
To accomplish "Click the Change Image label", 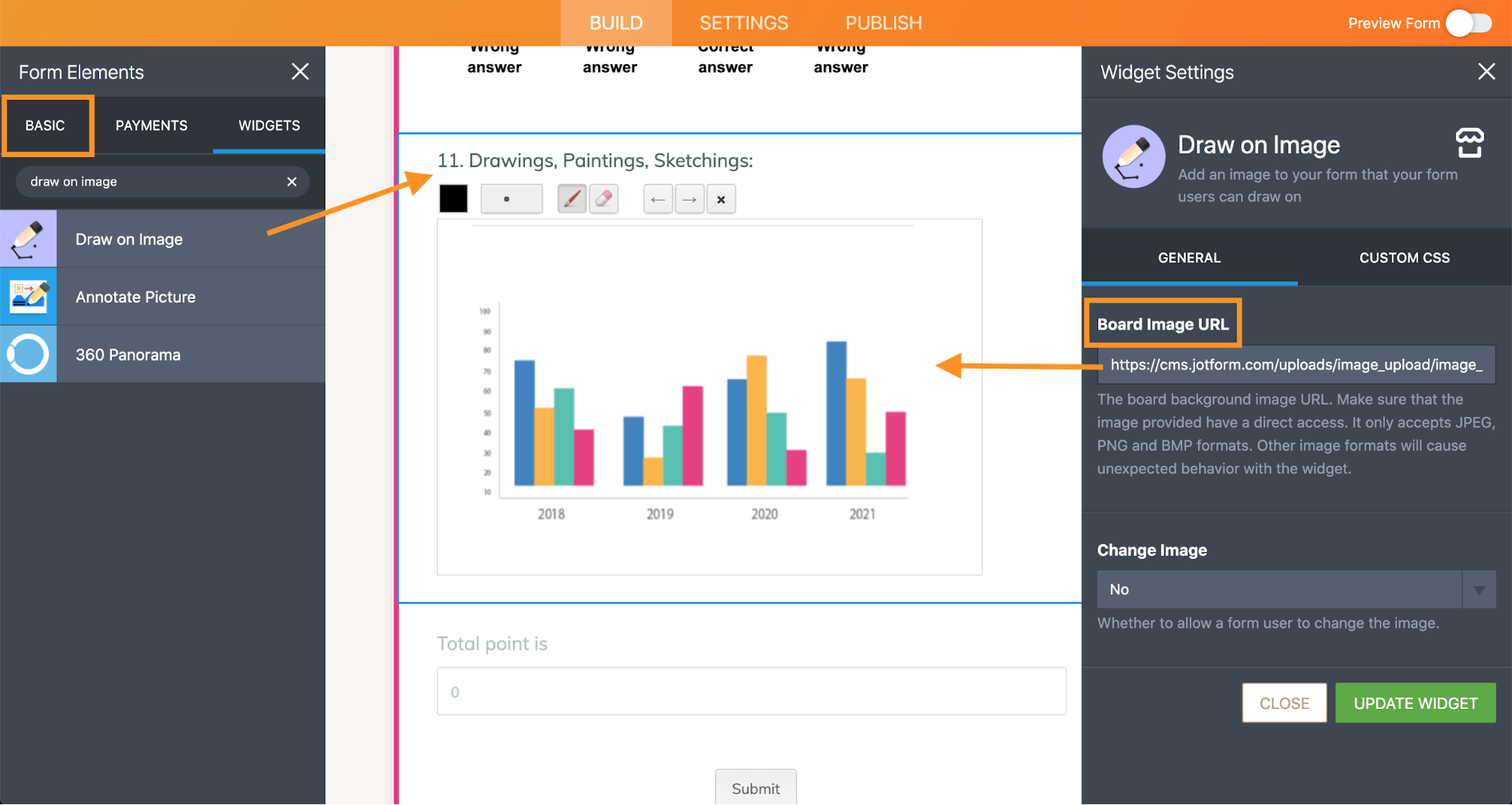I will click(x=1152, y=550).
